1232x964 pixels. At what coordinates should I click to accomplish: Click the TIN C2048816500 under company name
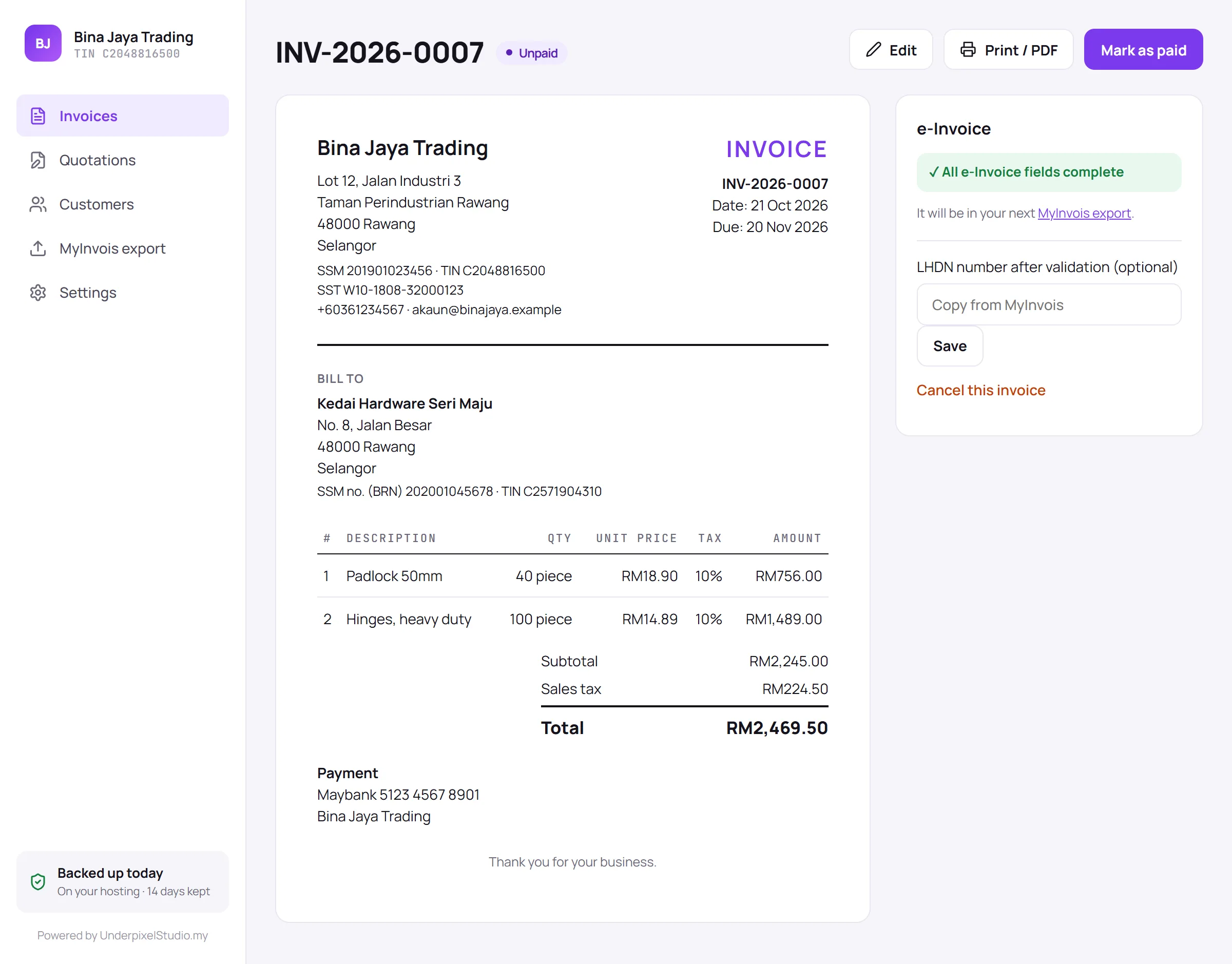click(x=126, y=53)
